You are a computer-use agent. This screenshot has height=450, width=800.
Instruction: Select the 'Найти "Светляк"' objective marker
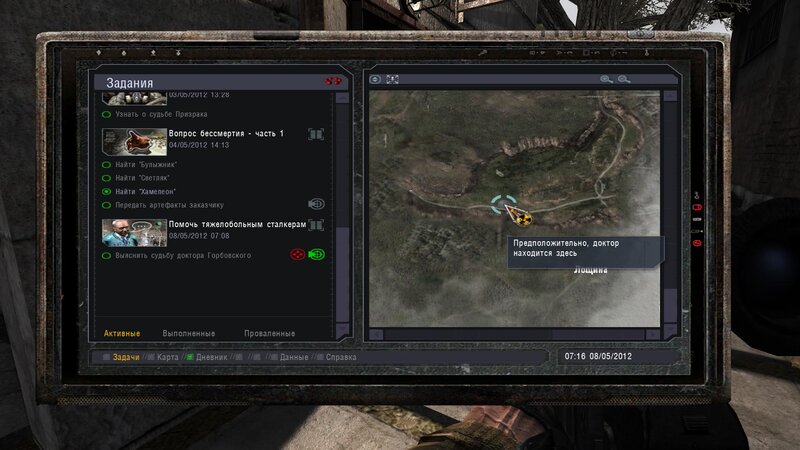click(x=106, y=177)
